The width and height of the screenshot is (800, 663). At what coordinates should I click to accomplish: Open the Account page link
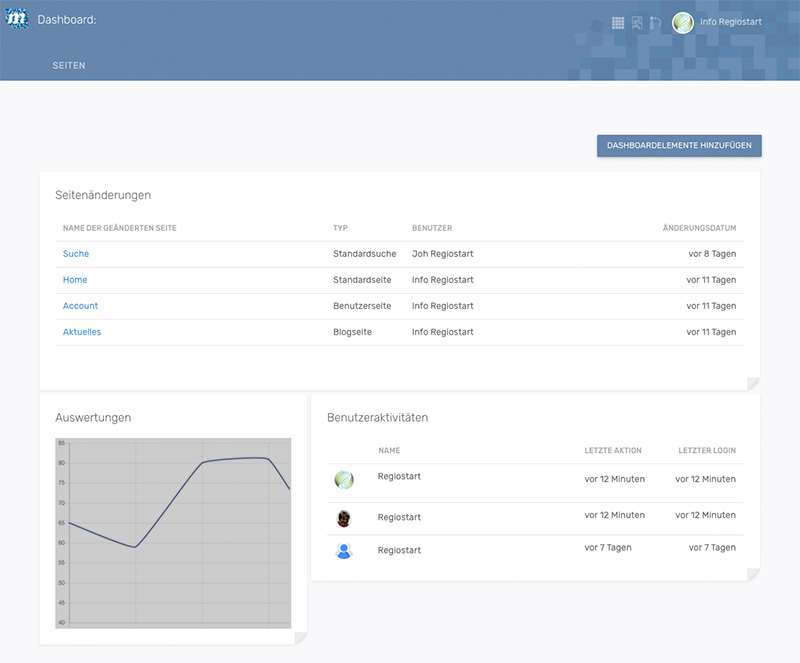click(80, 306)
